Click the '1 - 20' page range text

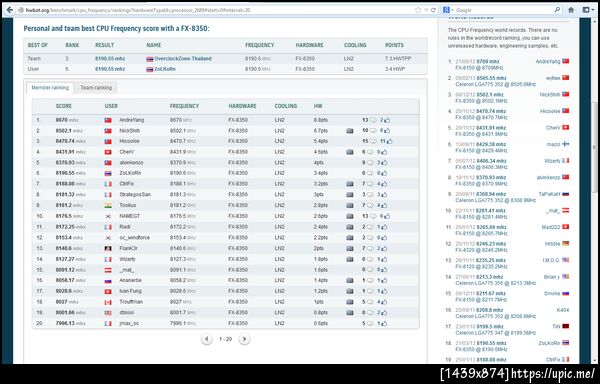(225, 339)
